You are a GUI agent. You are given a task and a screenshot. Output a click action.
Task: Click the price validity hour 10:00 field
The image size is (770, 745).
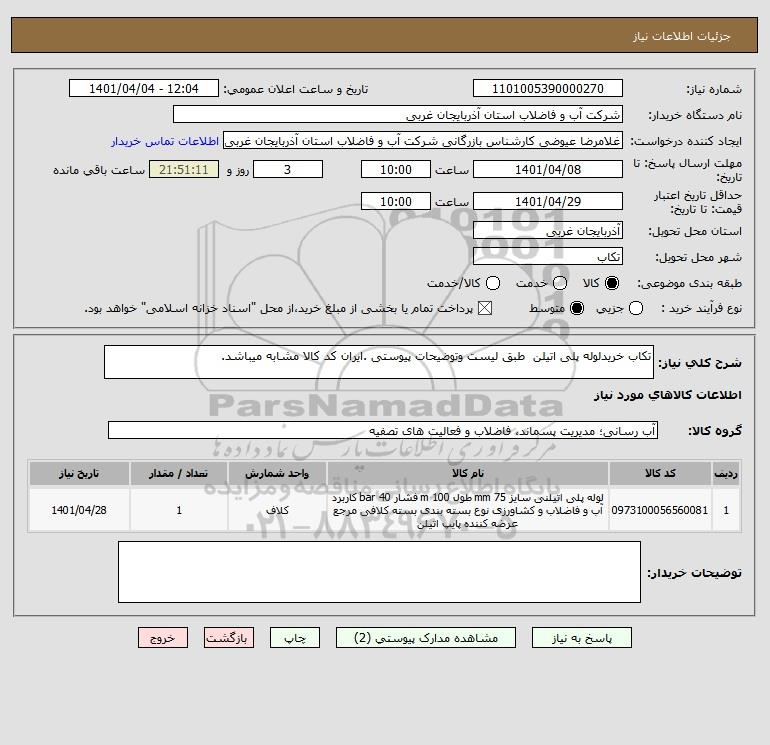[396, 201]
